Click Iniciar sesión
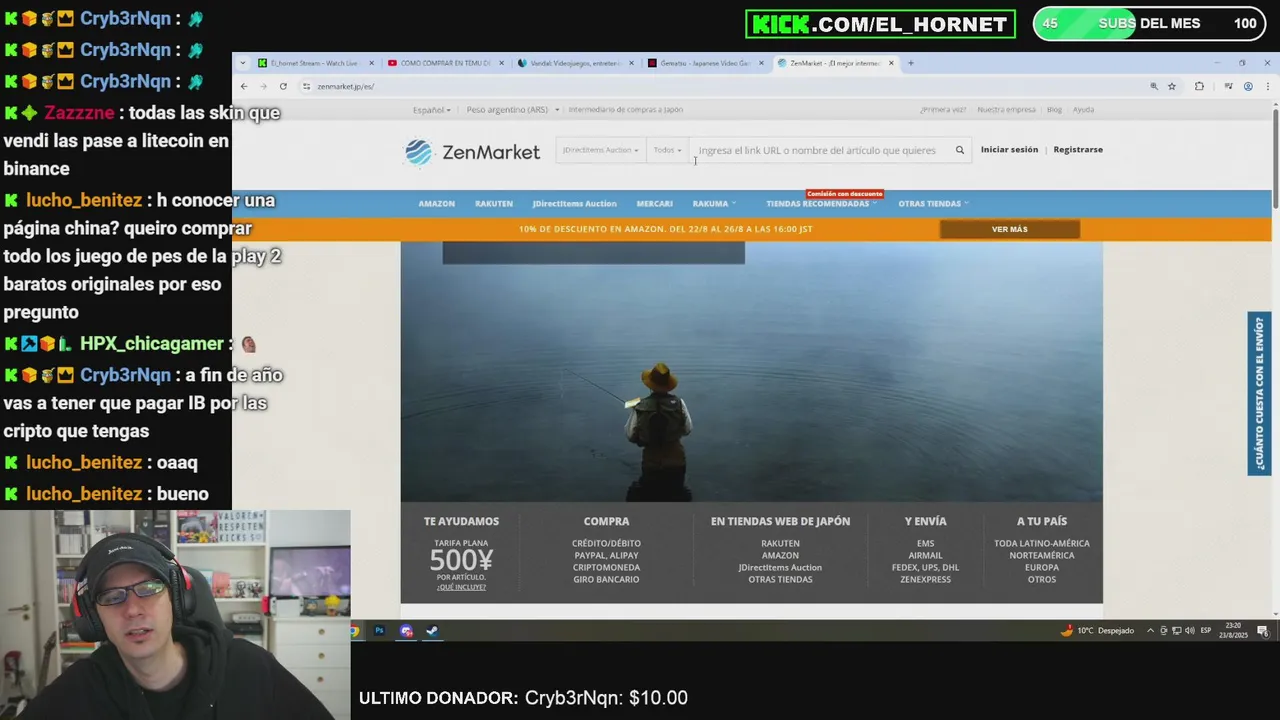 tap(1009, 150)
